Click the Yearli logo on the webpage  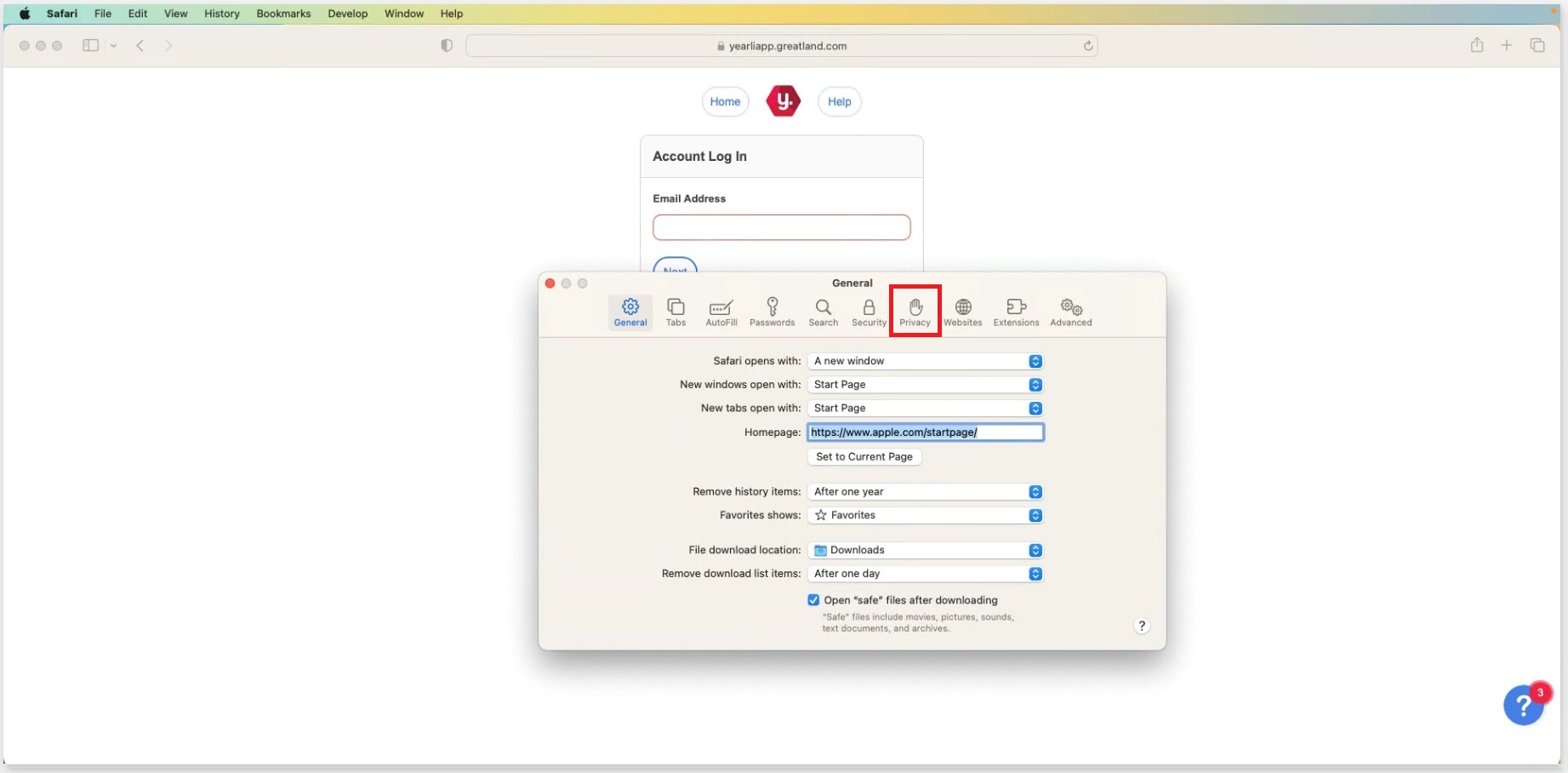pos(783,100)
